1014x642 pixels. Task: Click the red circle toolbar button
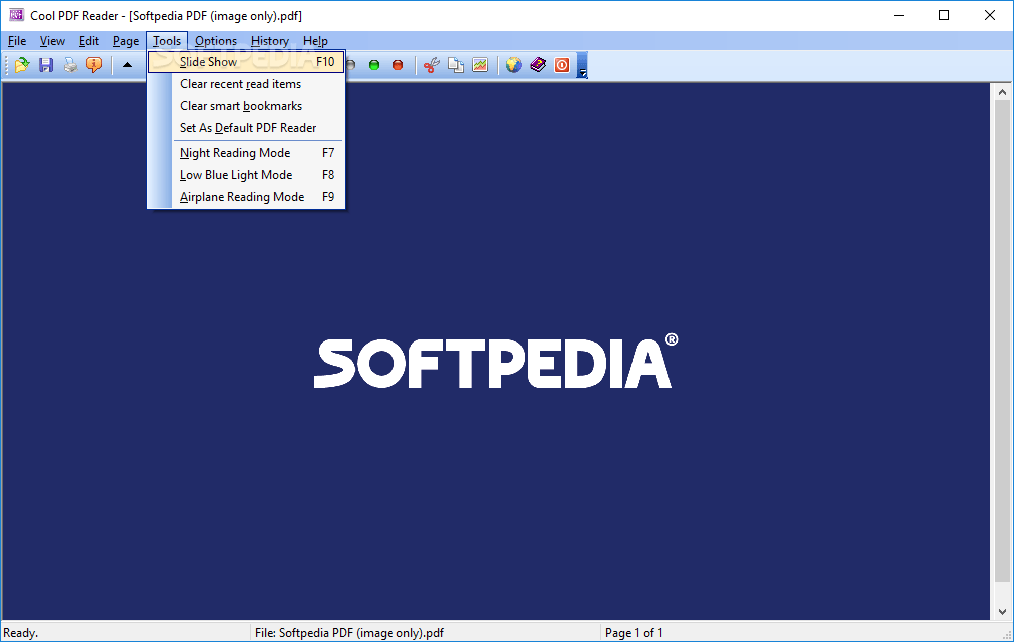pyautogui.click(x=398, y=65)
